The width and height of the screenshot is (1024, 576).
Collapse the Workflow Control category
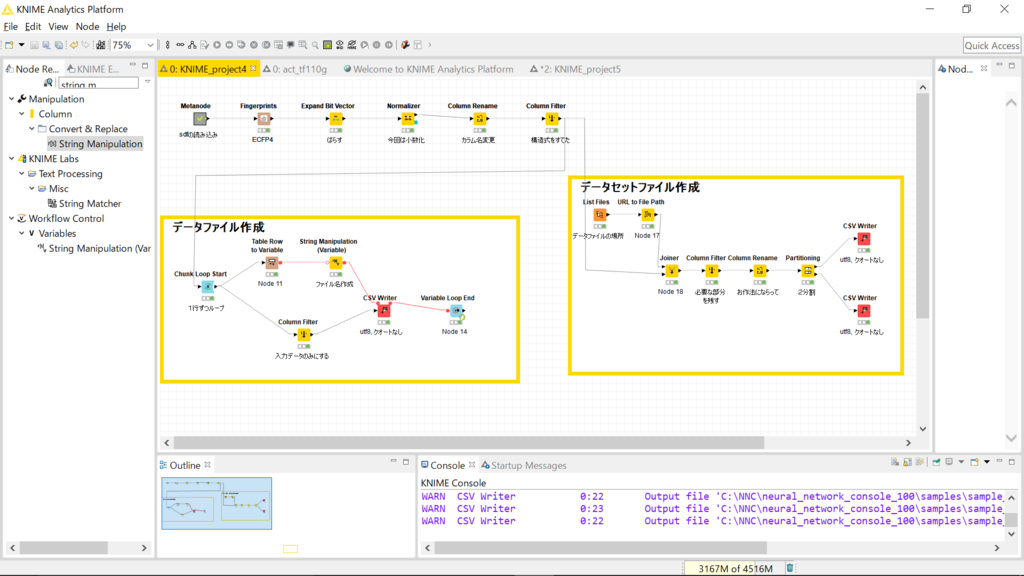click(11, 218)
